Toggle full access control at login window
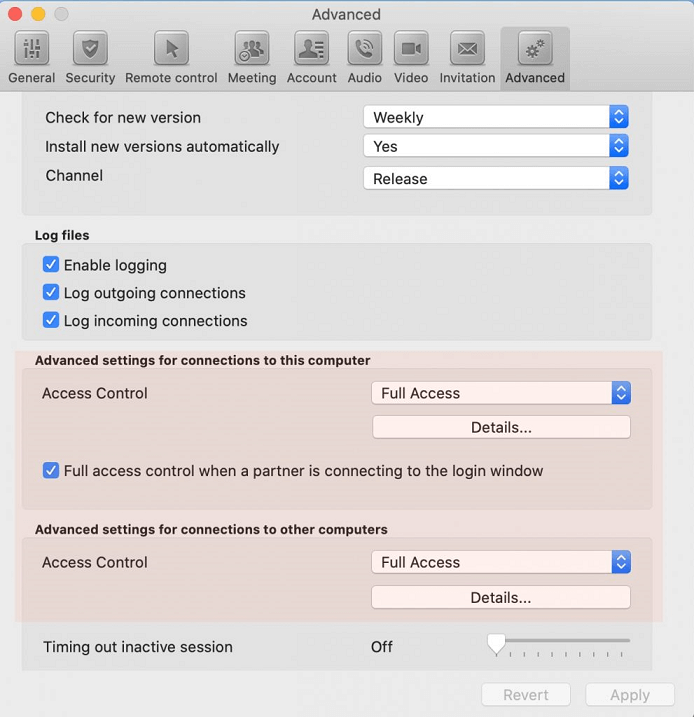Screen dimensions: 694x717 (51, 470)
